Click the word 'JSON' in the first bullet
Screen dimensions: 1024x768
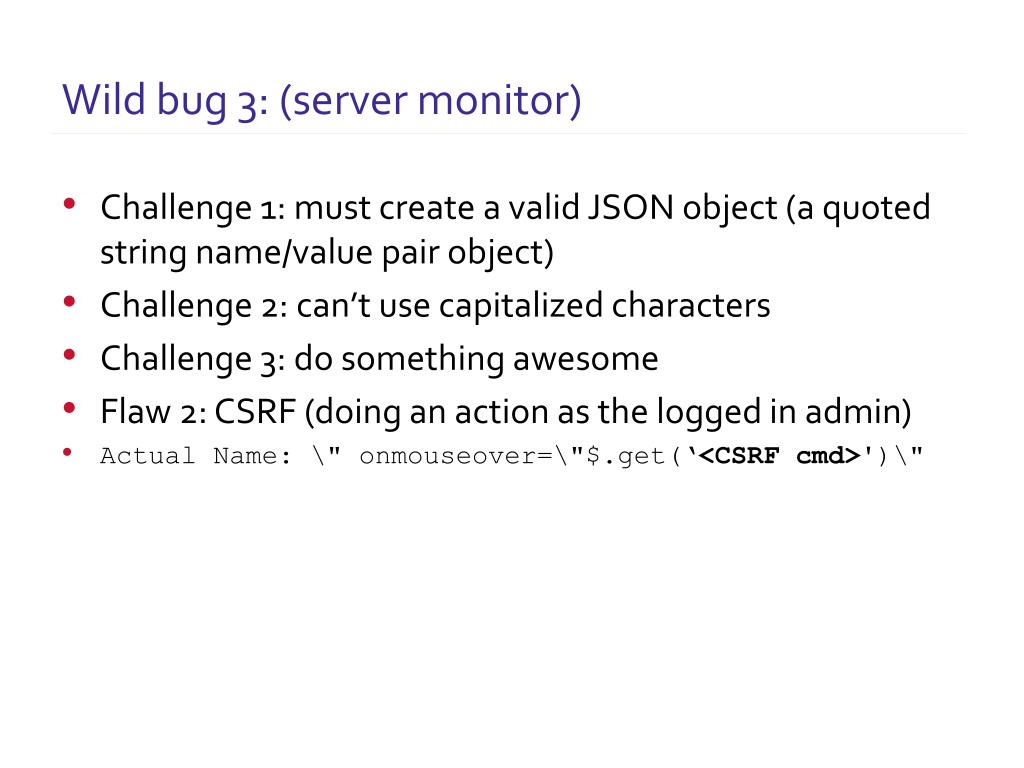[x=630, y=208]
